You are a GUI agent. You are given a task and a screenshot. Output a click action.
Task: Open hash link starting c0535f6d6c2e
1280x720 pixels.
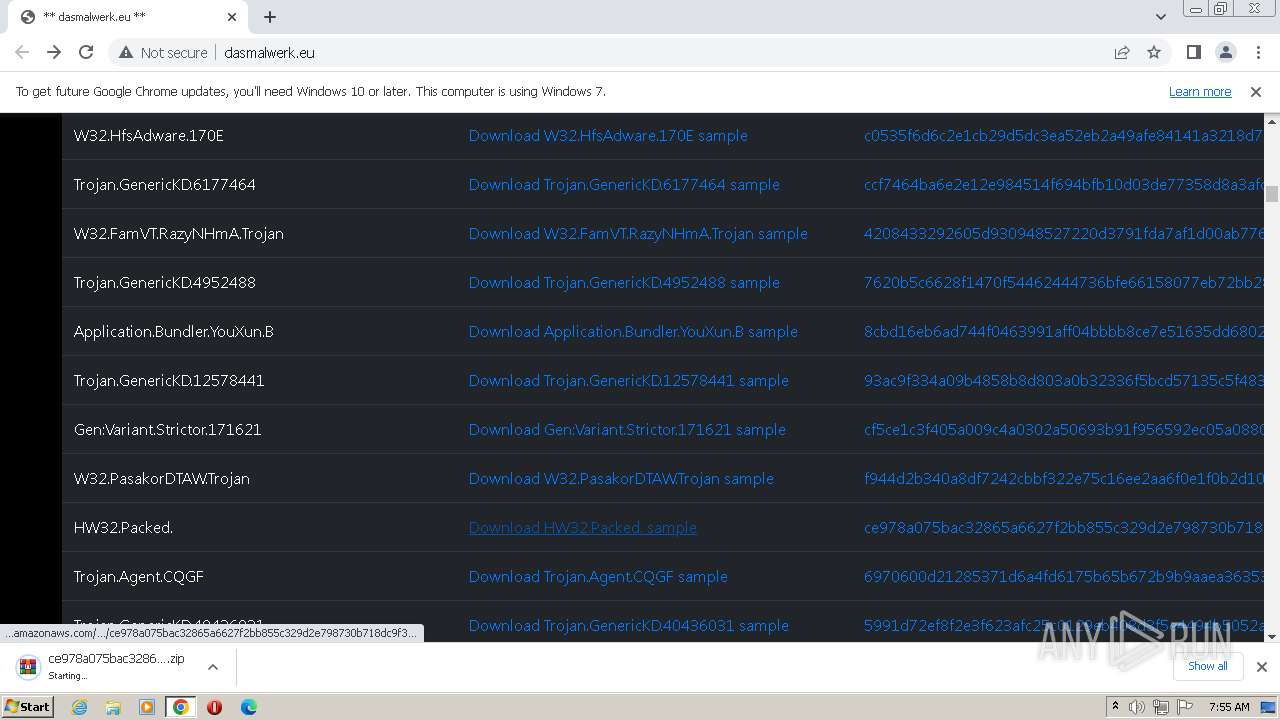coord(1064,135)
